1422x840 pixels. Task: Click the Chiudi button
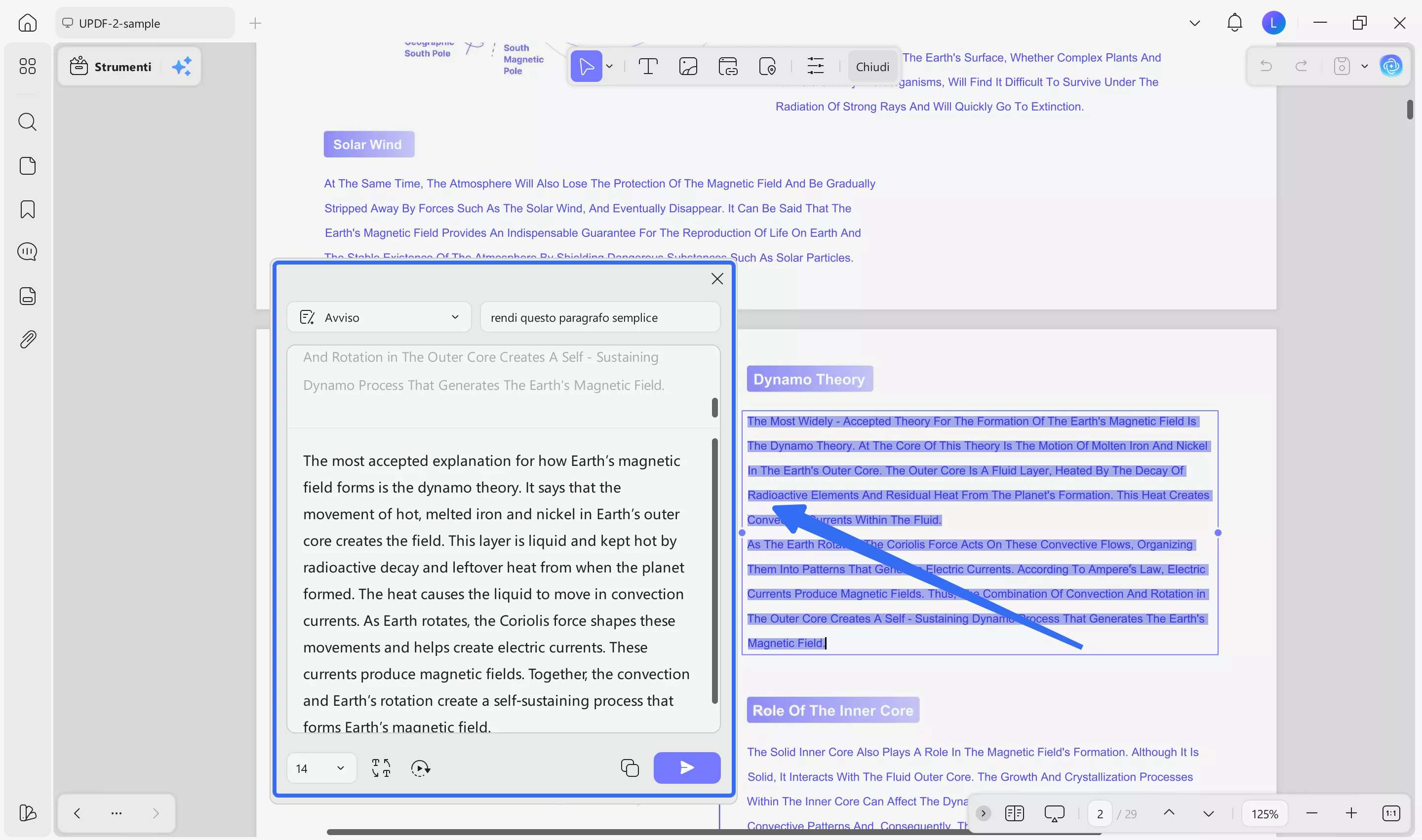tap(872, 67)
